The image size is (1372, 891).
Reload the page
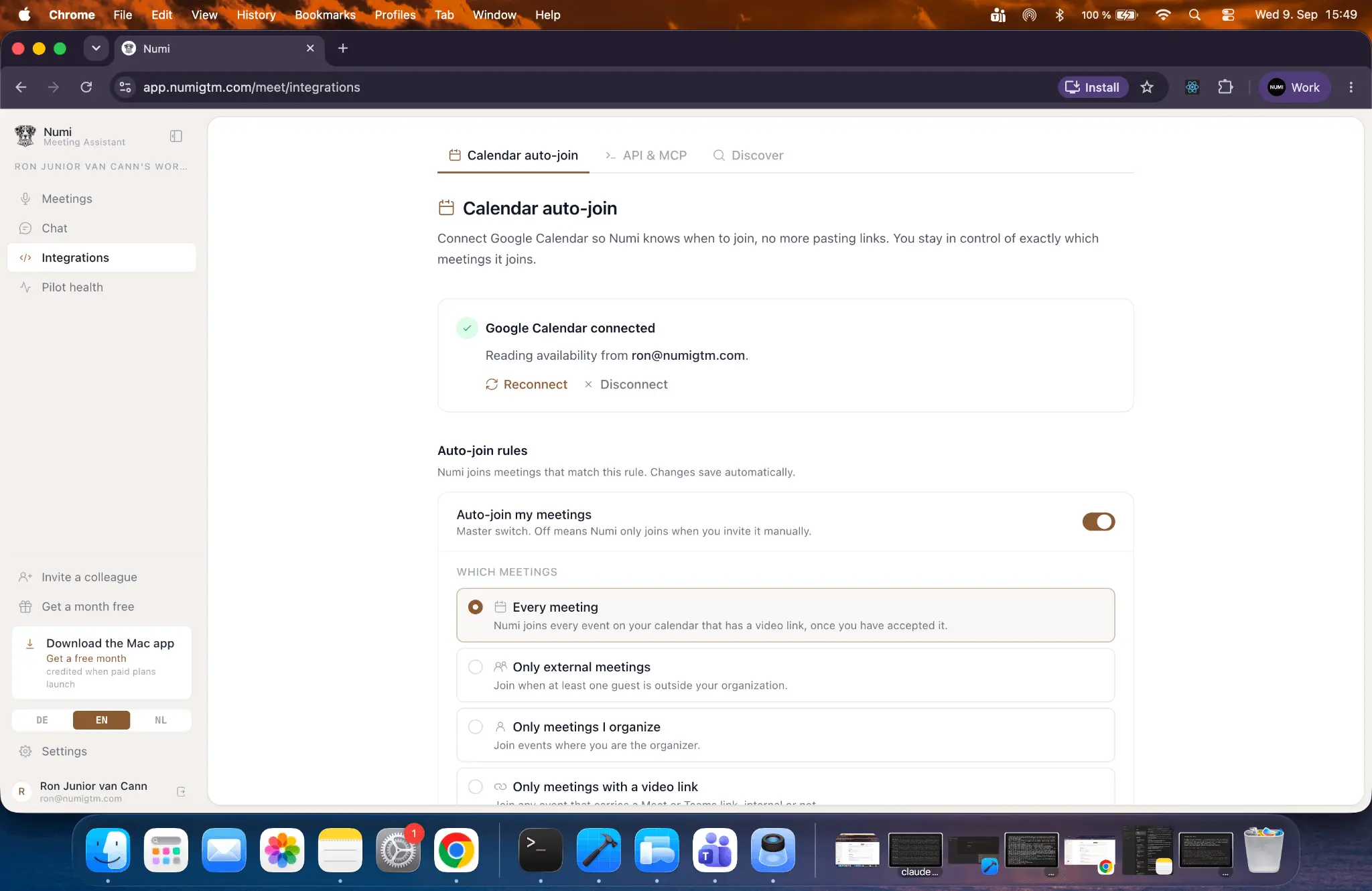pos(86,87)
